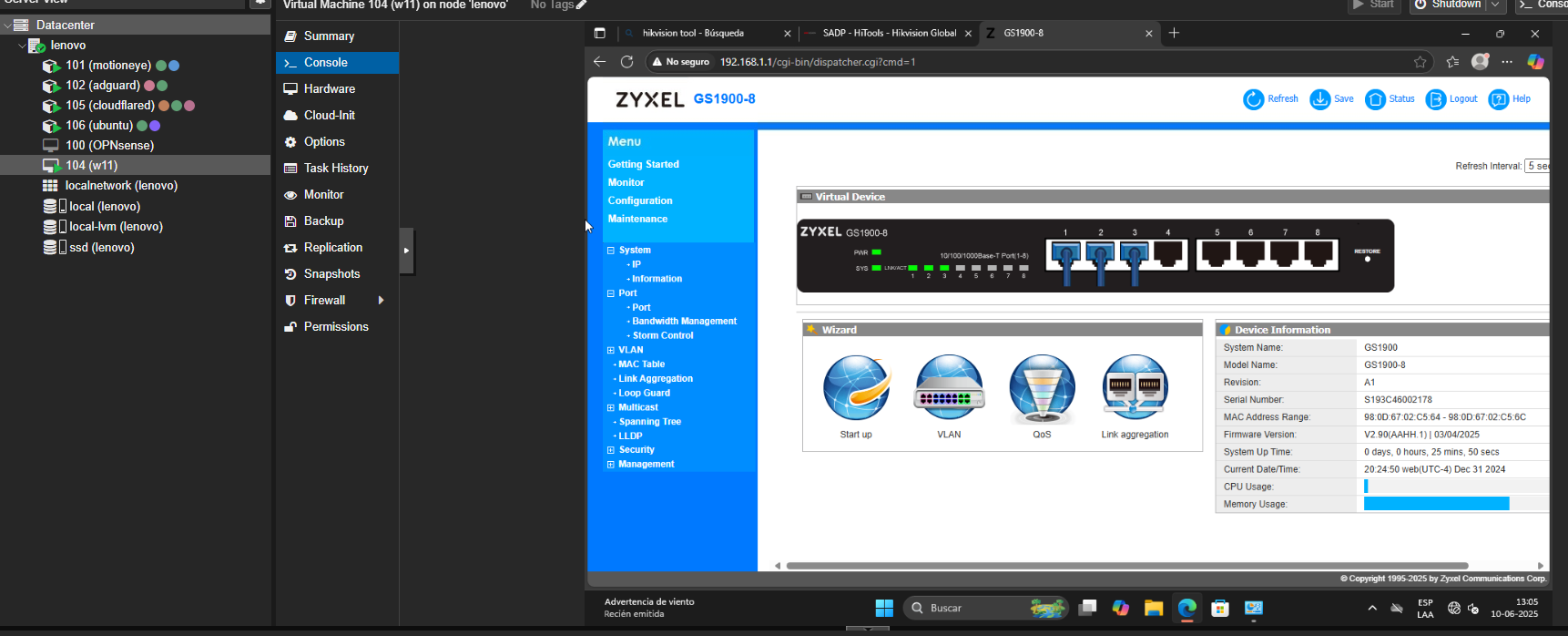1568x636 pixels.
Task: Open the QoS wizard icon
Action: point(1042,387)
